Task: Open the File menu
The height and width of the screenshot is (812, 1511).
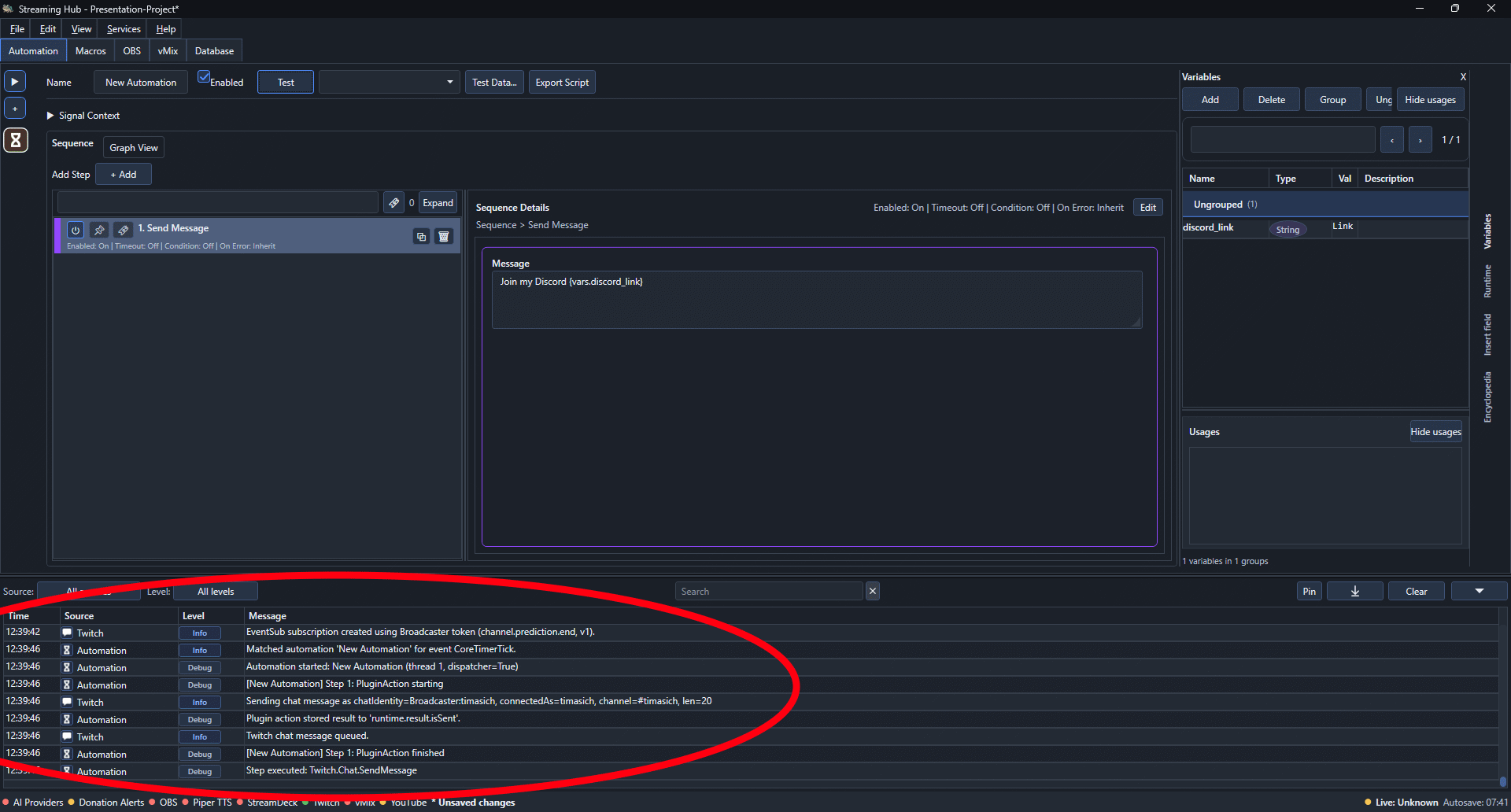Action: click(17, 29)
